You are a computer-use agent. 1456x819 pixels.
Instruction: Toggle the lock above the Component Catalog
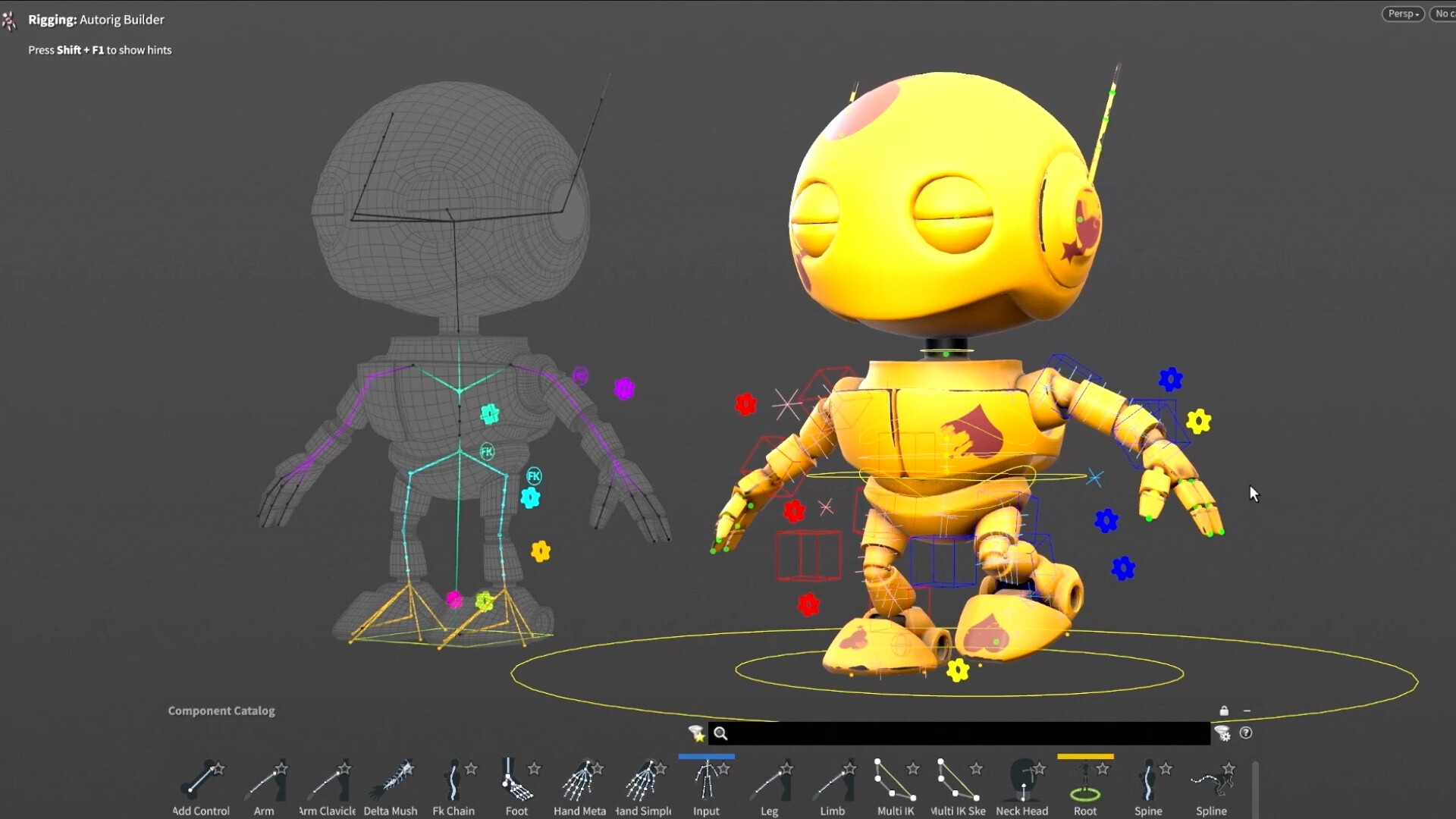(1223, 711)
